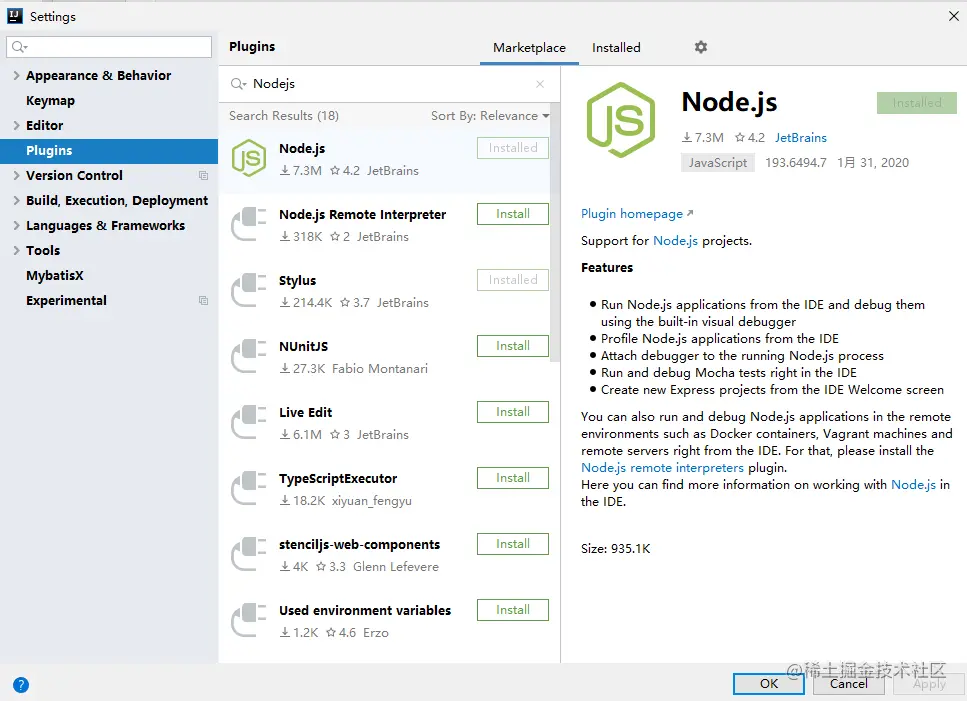
Task: Click the NUnitJS plugin icon
Action: (249, 356)
